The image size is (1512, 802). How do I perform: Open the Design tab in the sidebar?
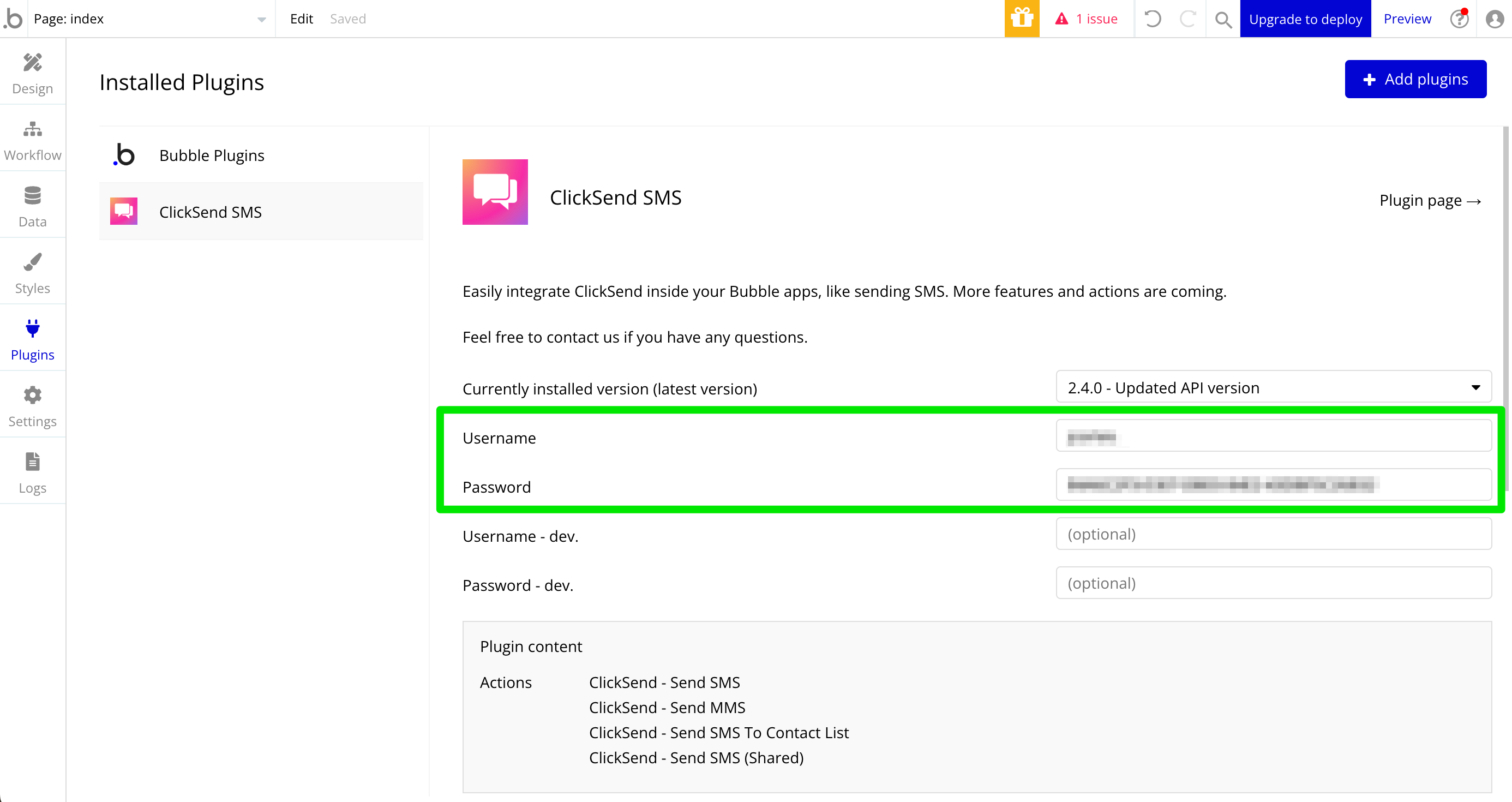(x=33, y=73)
